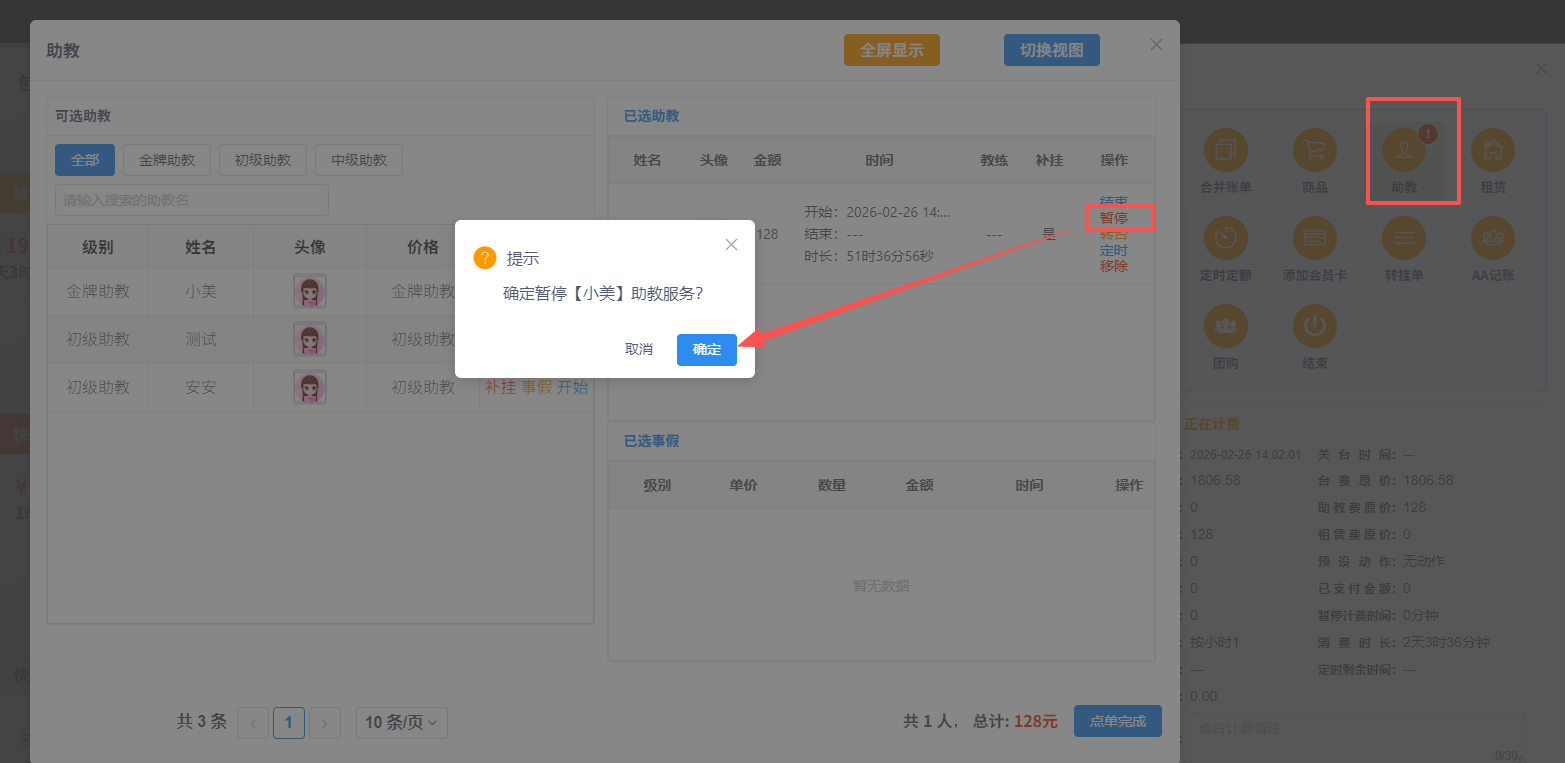Confirm pausing with the 确定 button

[706, 350]
